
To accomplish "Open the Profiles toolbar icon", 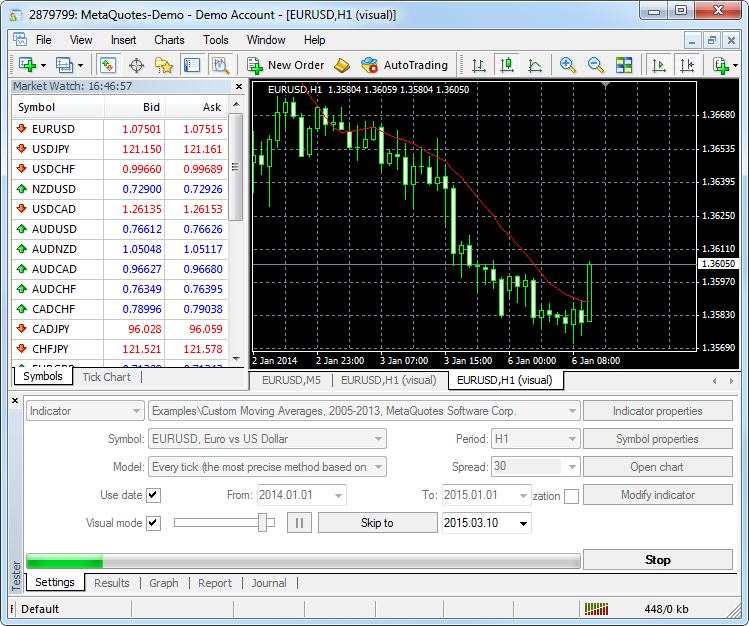I will 64,65.
